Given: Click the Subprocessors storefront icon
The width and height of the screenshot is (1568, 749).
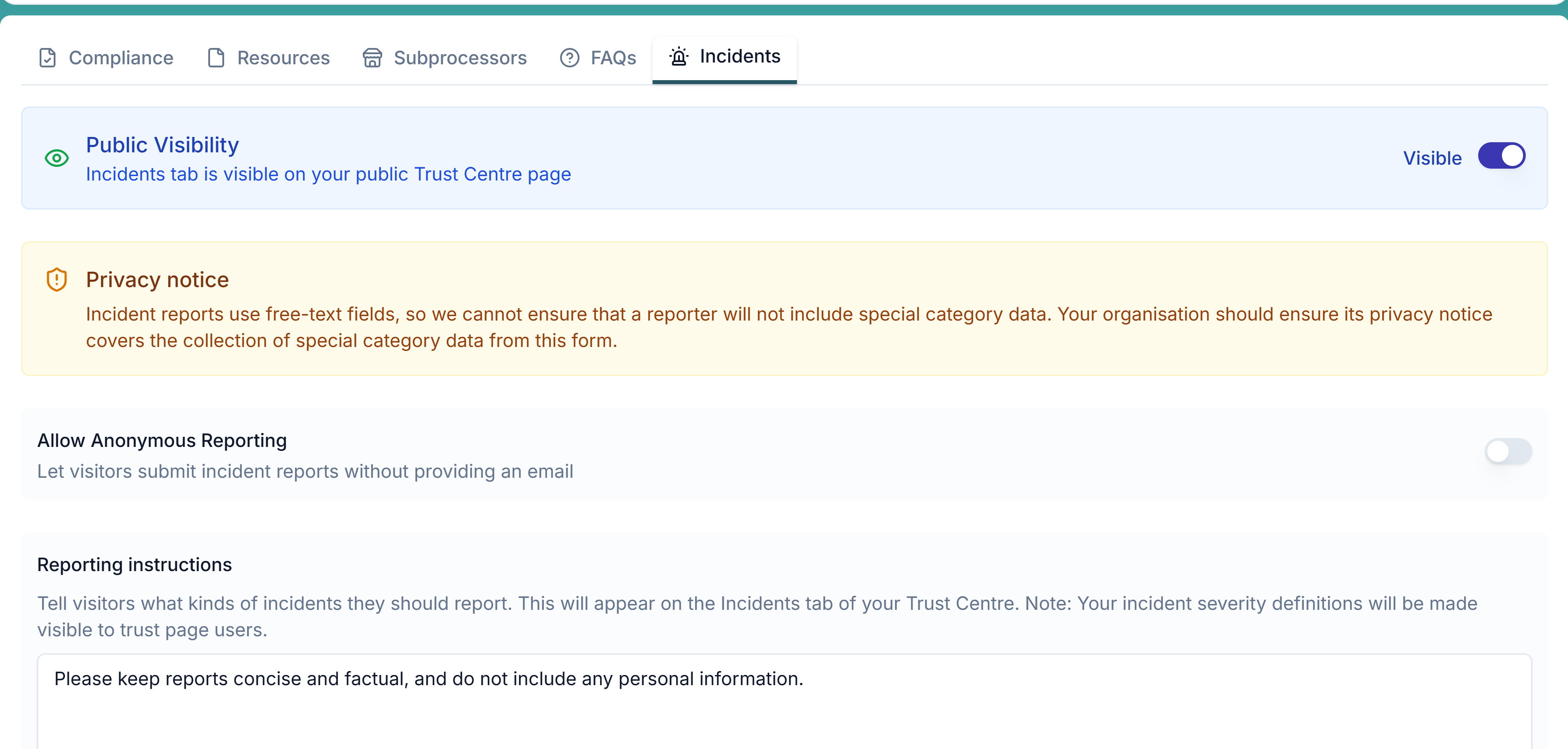Looking at the screenshot, I should click(373, 58).
